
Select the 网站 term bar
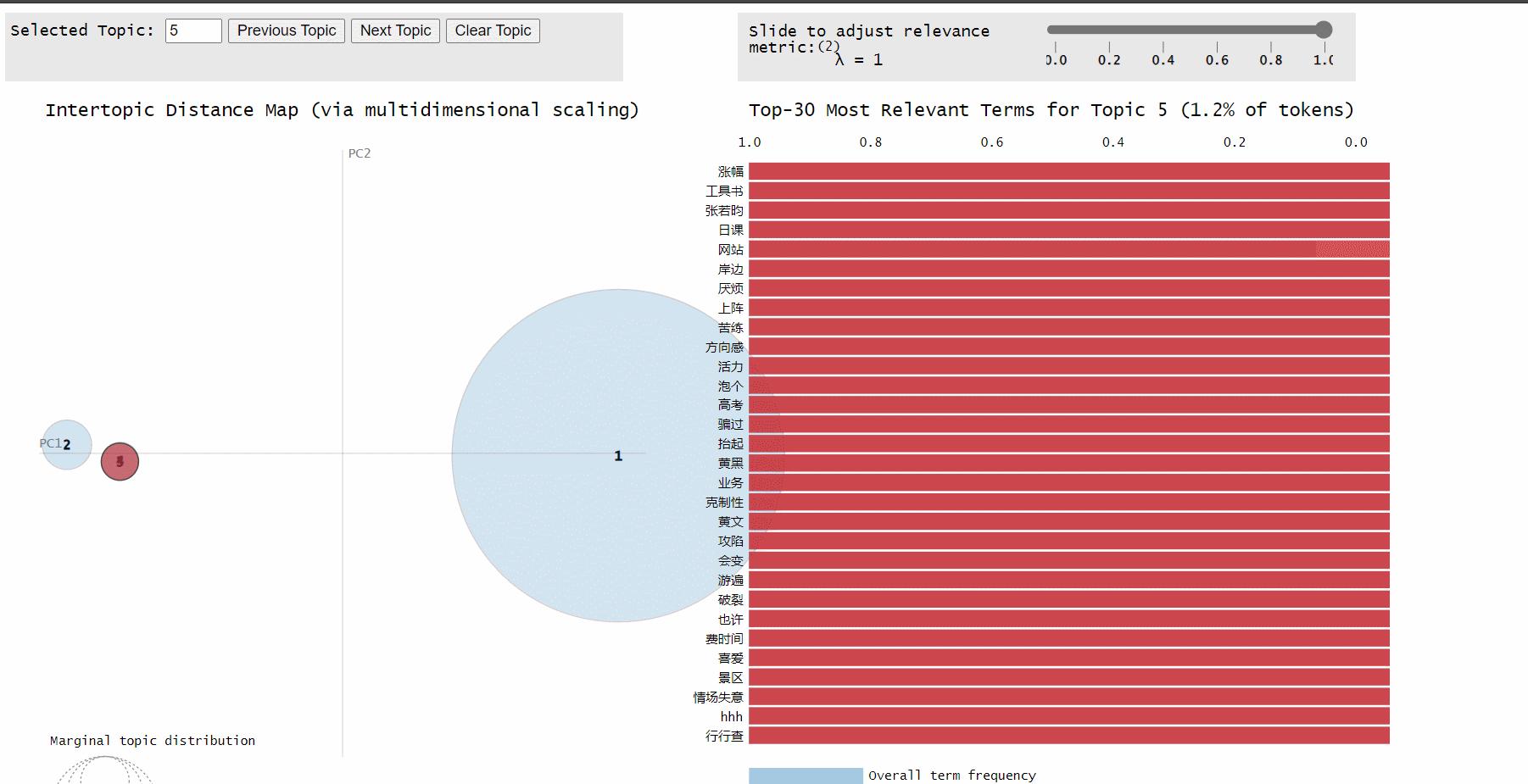click(1068, 249)
